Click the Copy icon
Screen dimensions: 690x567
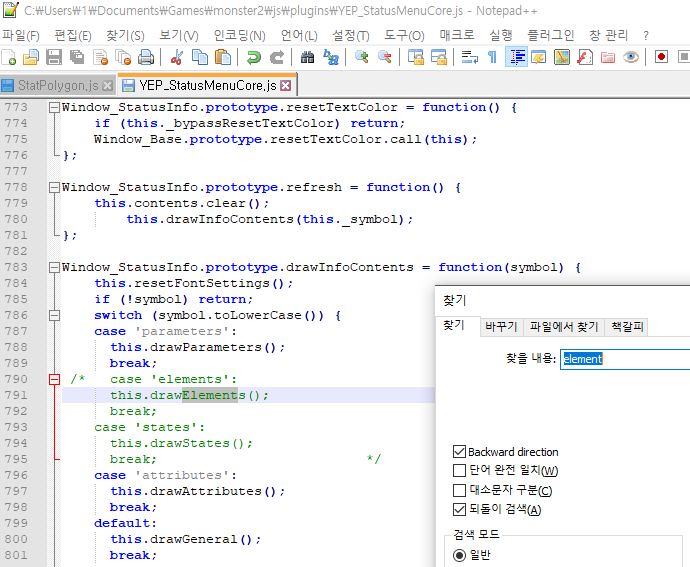[x=200, y=57]
